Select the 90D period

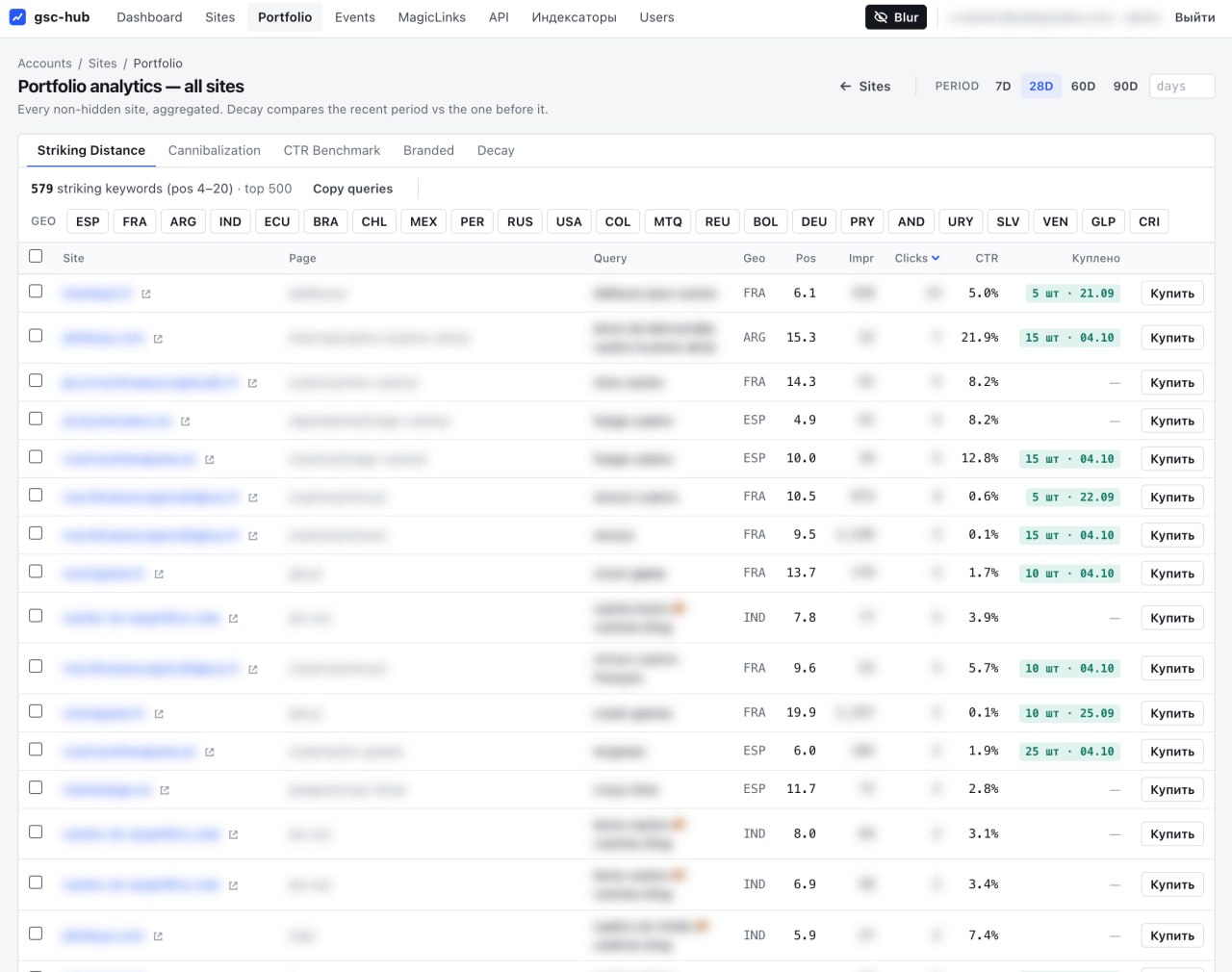coord(1125,87)
